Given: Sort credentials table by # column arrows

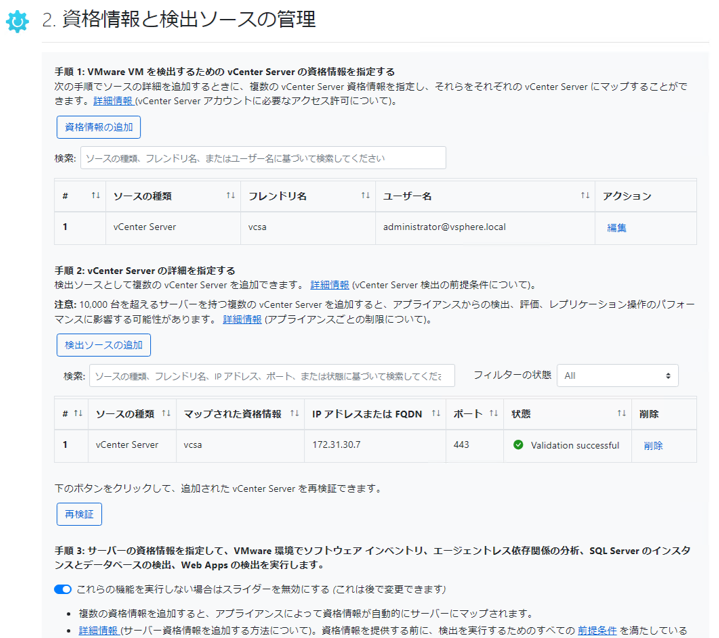Looking at the screenshot, I should 96,196.
